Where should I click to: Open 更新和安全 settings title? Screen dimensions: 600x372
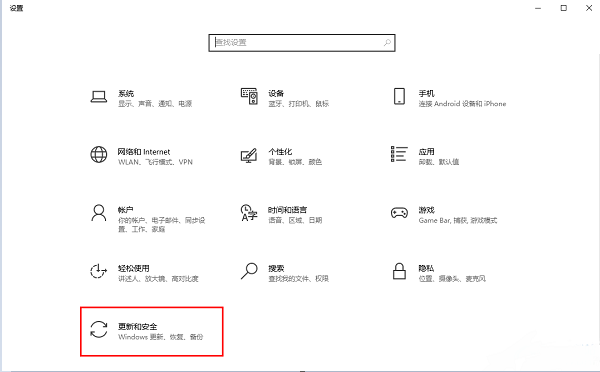click(137, 326)
